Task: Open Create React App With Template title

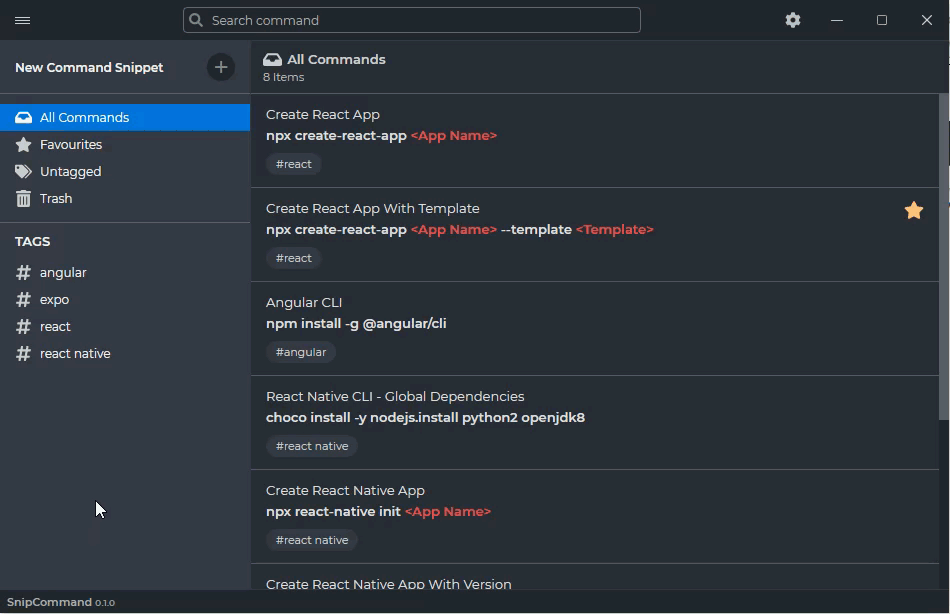Action: pos(373,209)
